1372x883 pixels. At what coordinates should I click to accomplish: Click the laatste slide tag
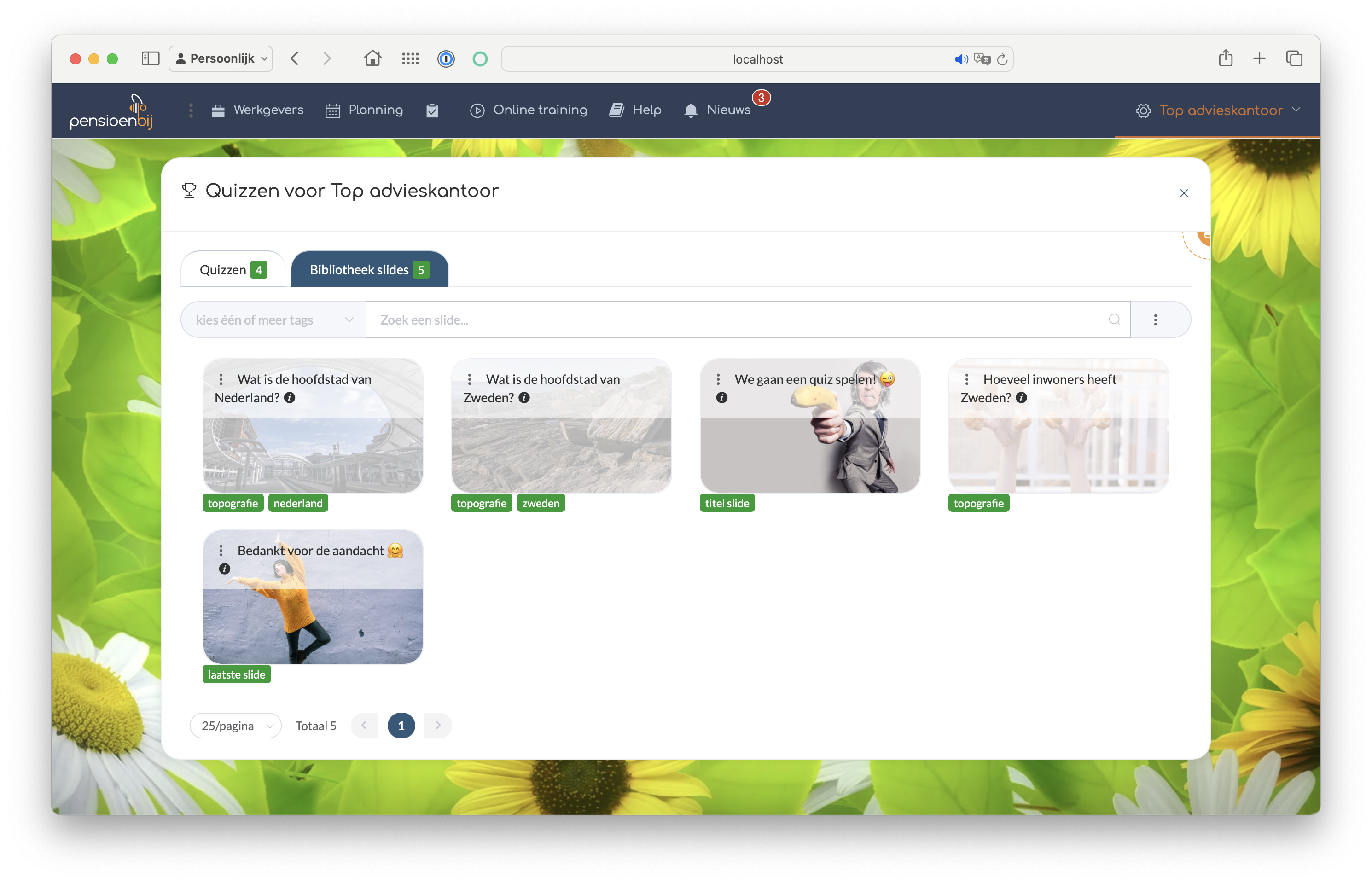(236, 674)
